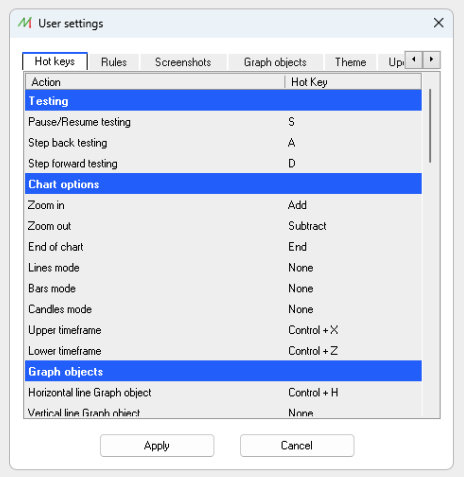464x477 pixels.
Task: Open the Screenshots tab
Action: (183, 62)
